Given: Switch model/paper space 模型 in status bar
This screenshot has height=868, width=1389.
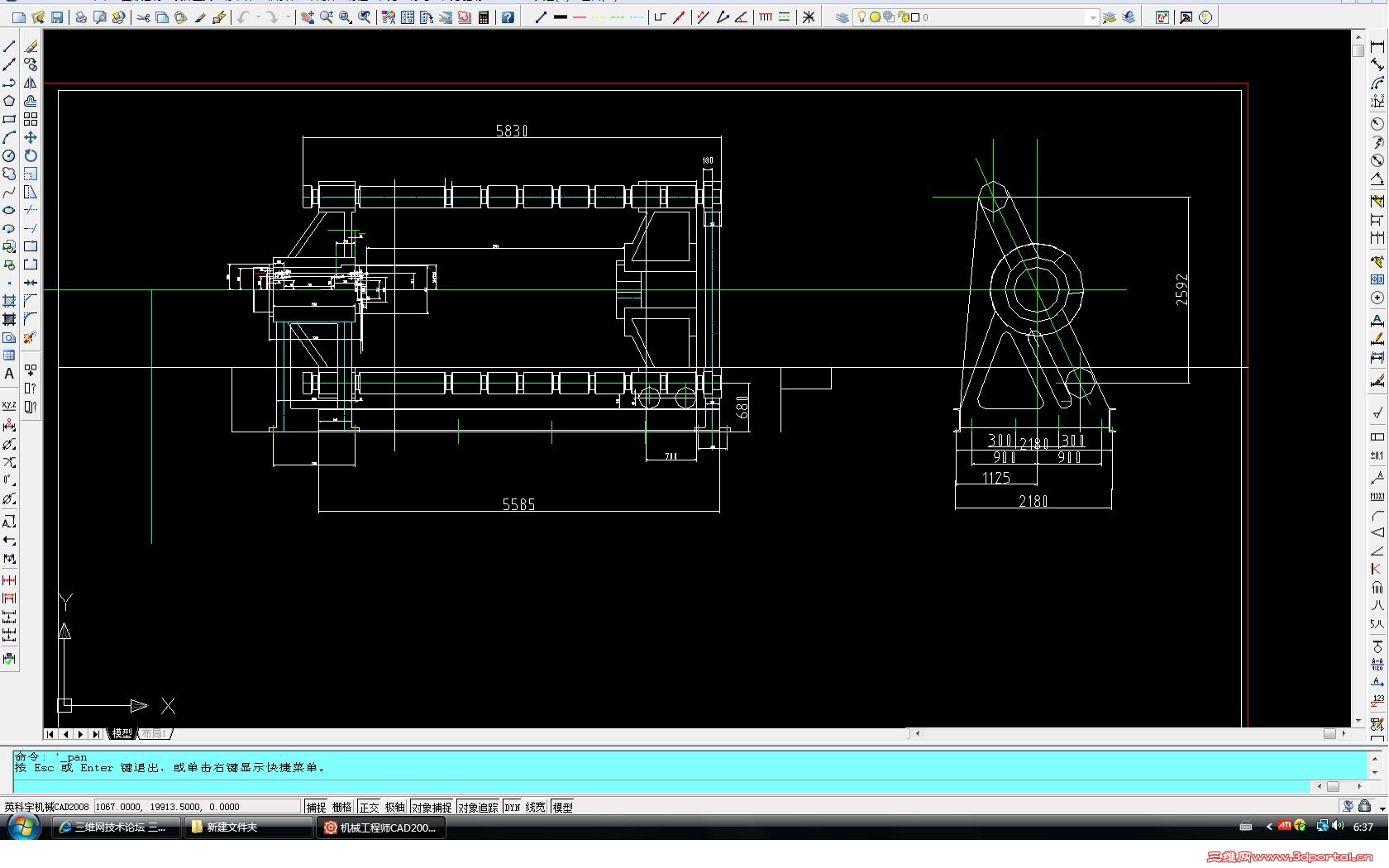Looking at the screenshot, I should pyautogui.click(x=563, y=807).
